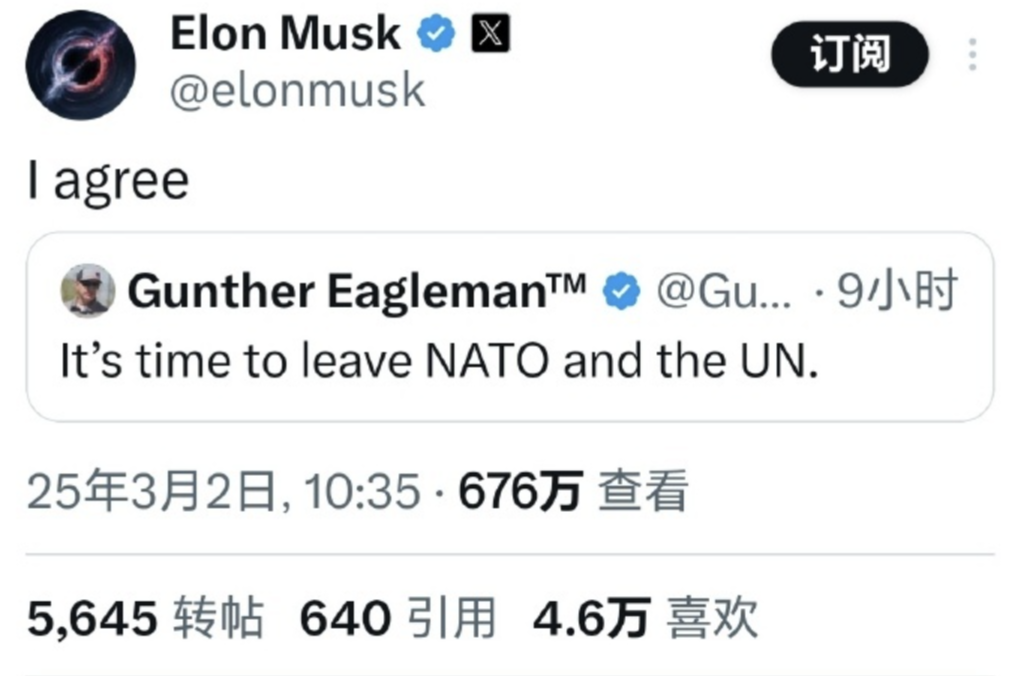Open Elon Musk's profile picture
The image size is (1012, 676).
click(79, 65)
